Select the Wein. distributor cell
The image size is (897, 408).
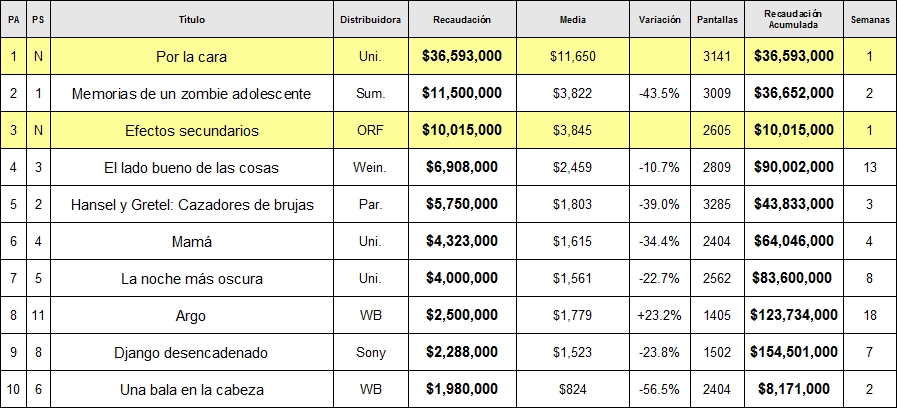[371, 167]
